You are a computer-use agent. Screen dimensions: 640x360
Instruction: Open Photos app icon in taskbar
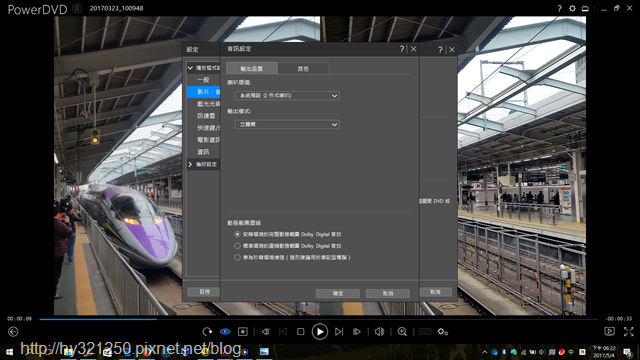click(264, 351)
